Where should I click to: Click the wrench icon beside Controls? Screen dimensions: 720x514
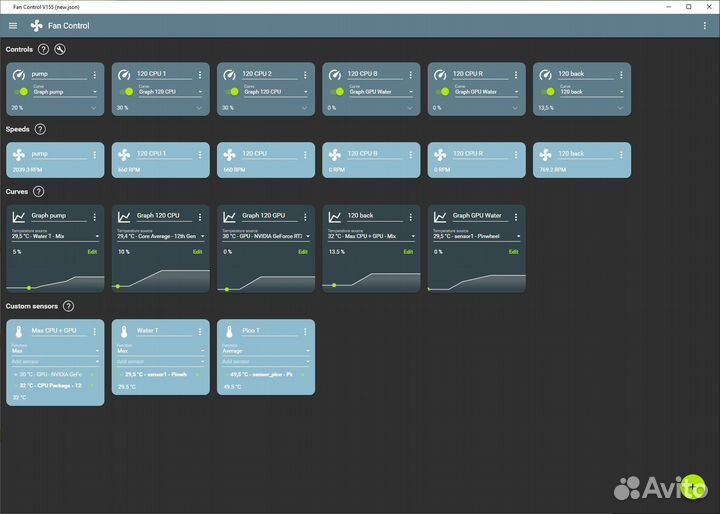pos(60,49)
